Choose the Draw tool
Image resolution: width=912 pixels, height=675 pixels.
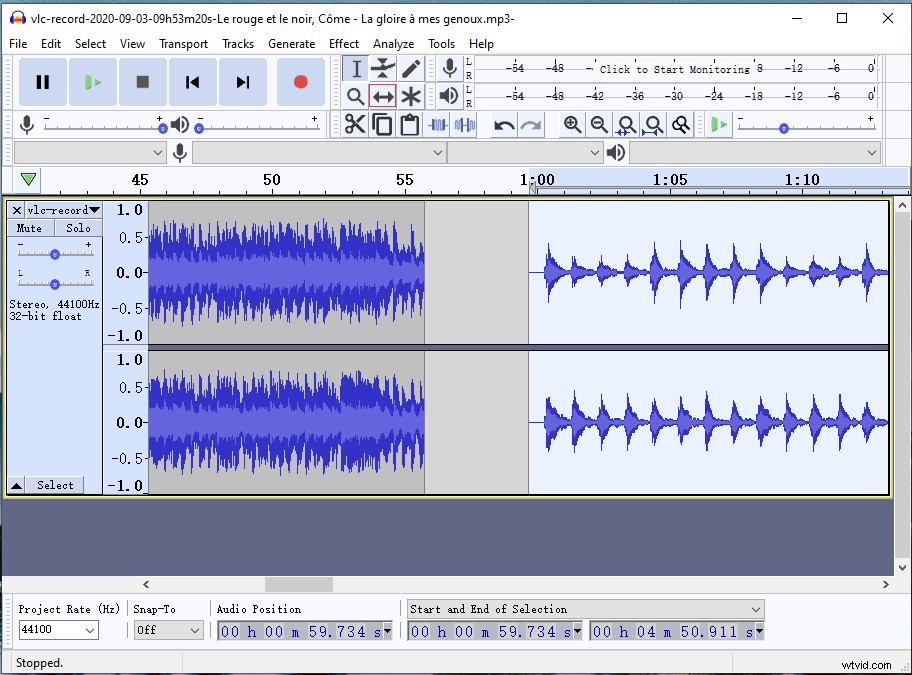coord(410,67)
